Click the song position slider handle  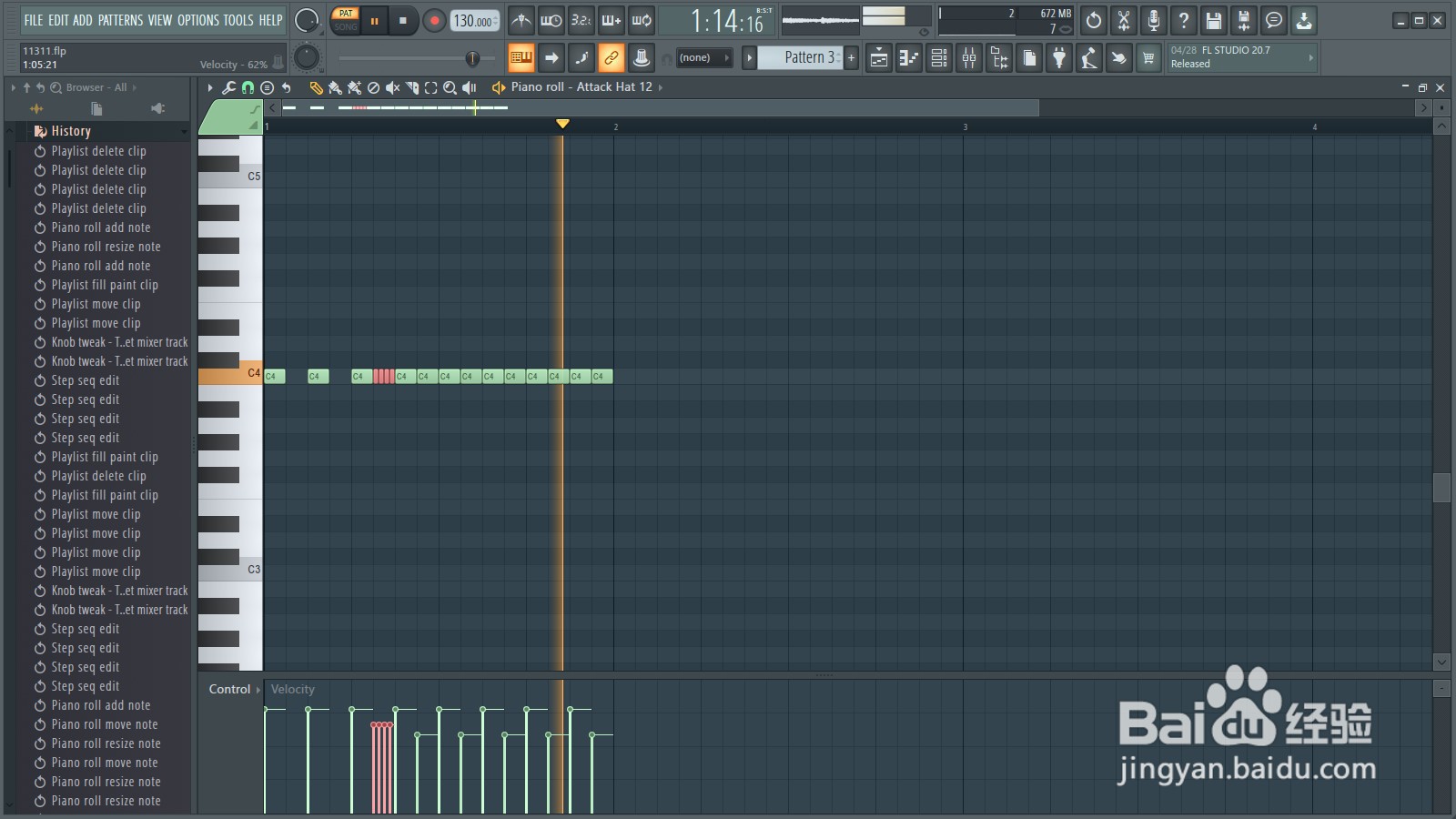pyautogui.click(x=472, y=58)
